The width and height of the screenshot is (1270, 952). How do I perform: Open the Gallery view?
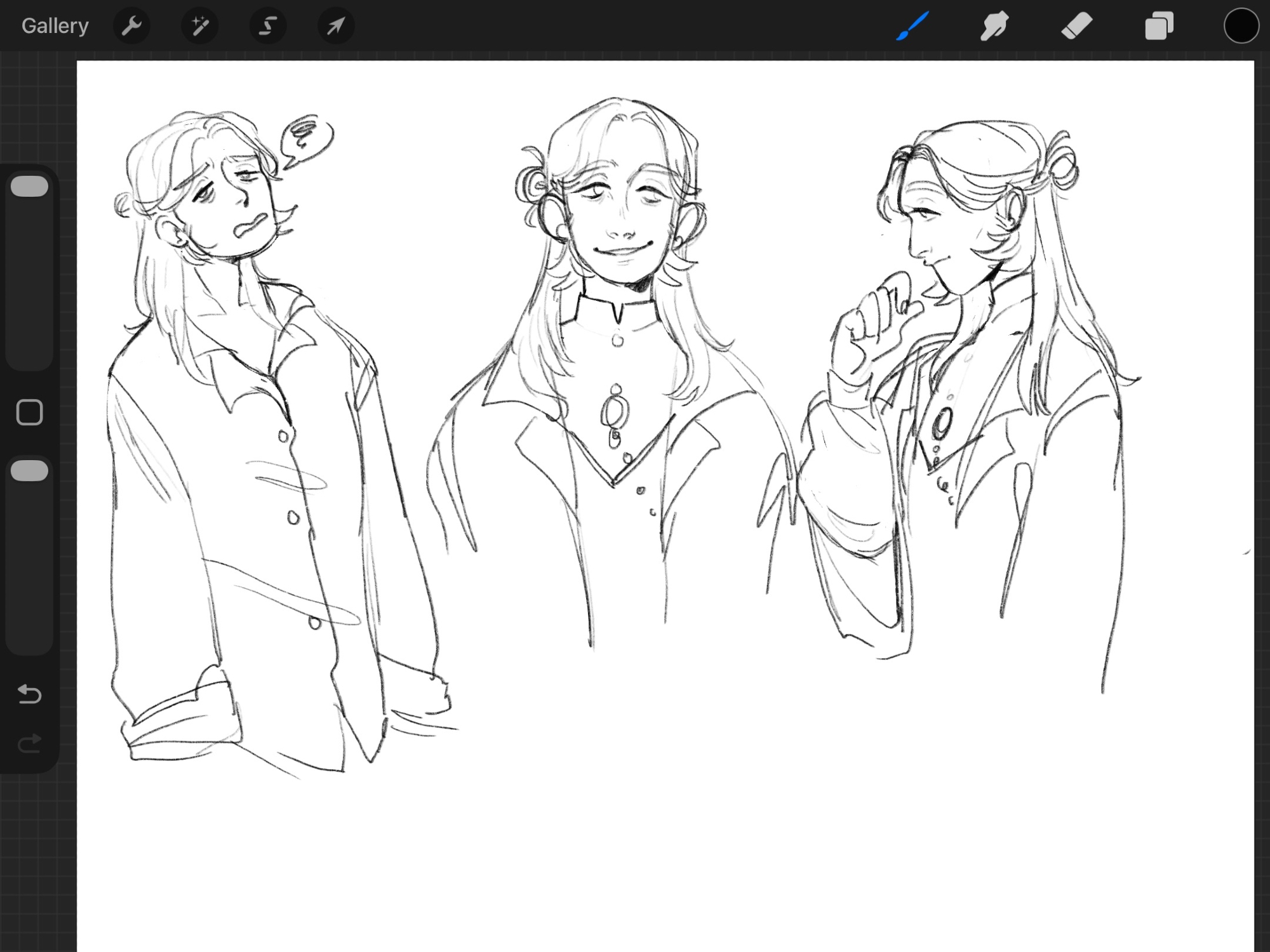tap(55, 26)
